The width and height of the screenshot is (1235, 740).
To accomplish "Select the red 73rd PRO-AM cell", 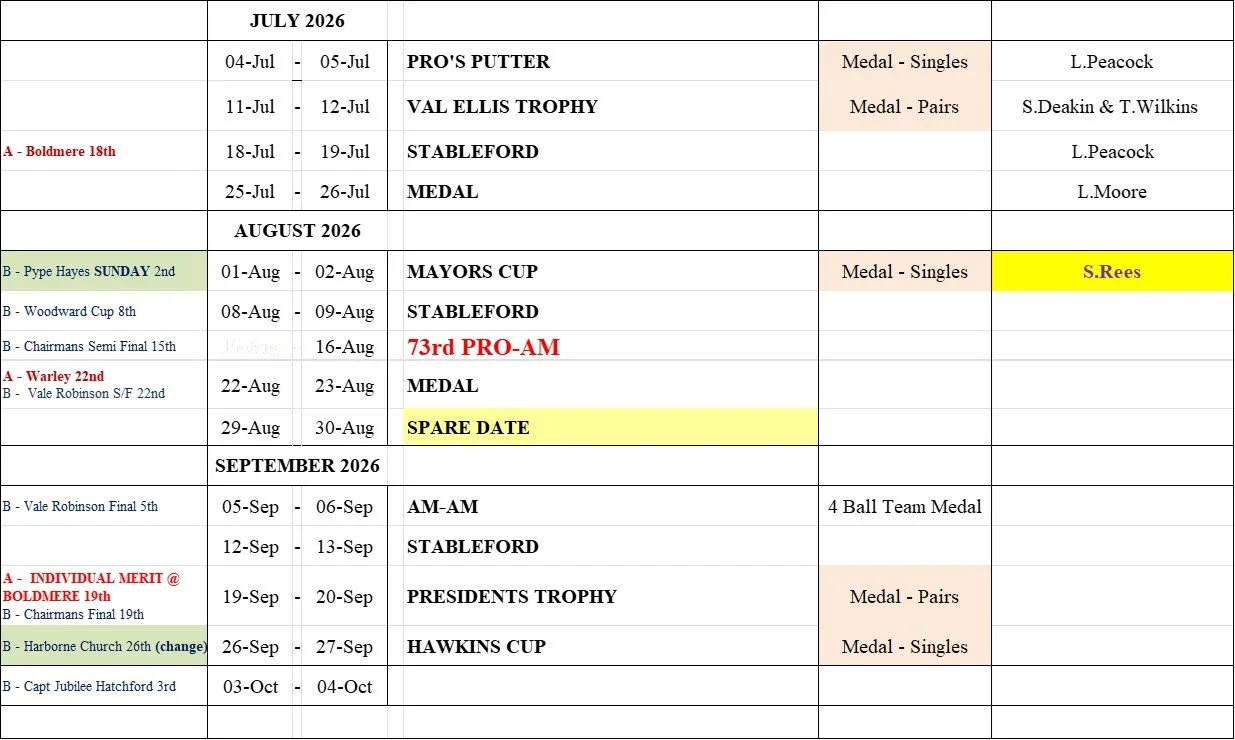I will click(610, 347).
